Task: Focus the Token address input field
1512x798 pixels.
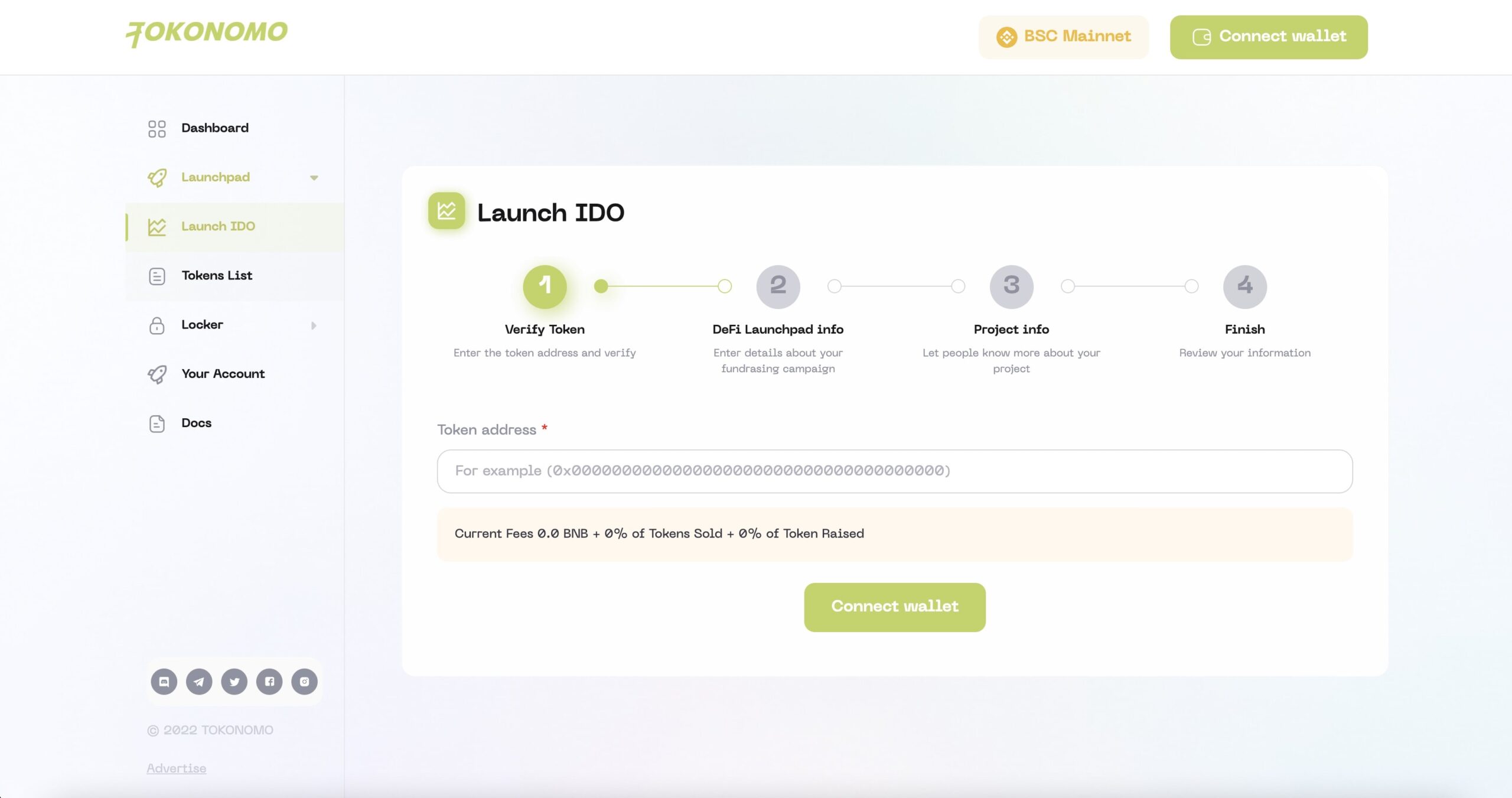Action: pyautogui.click(x=894, y=471)
